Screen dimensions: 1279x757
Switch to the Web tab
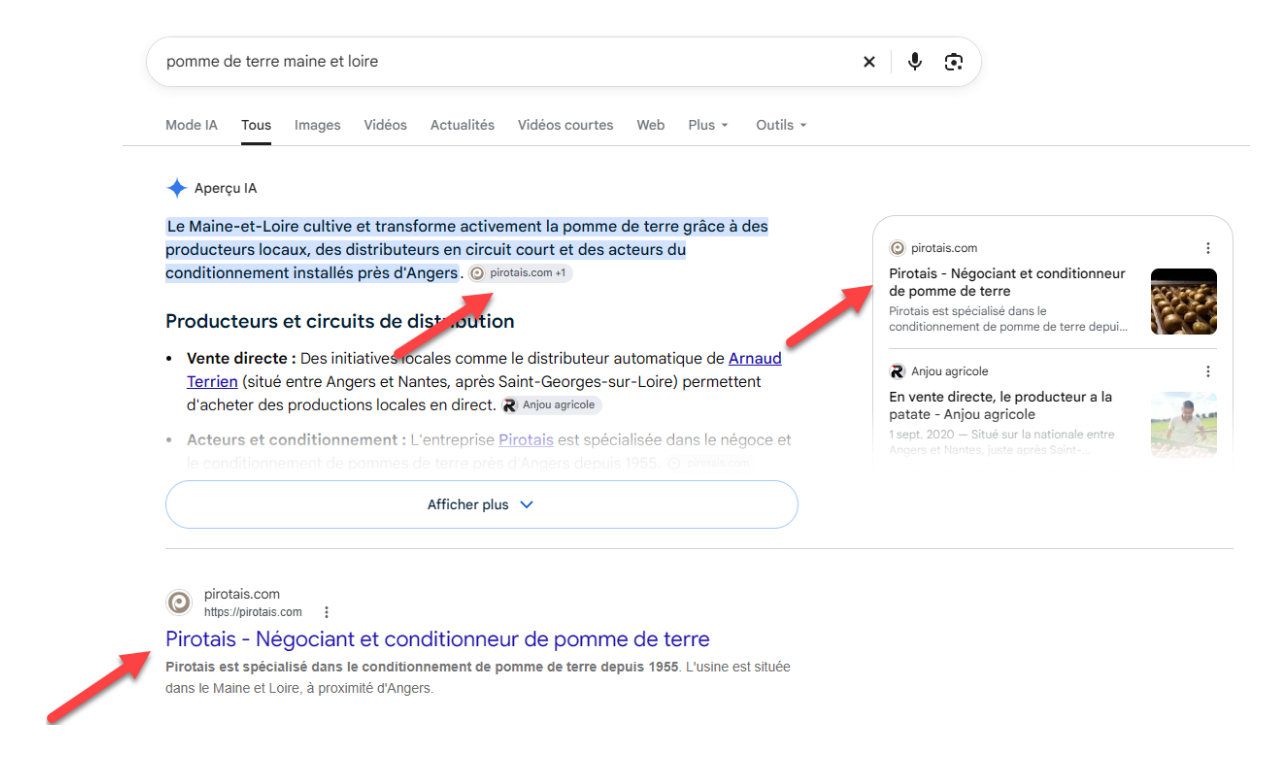pos(651,125)
